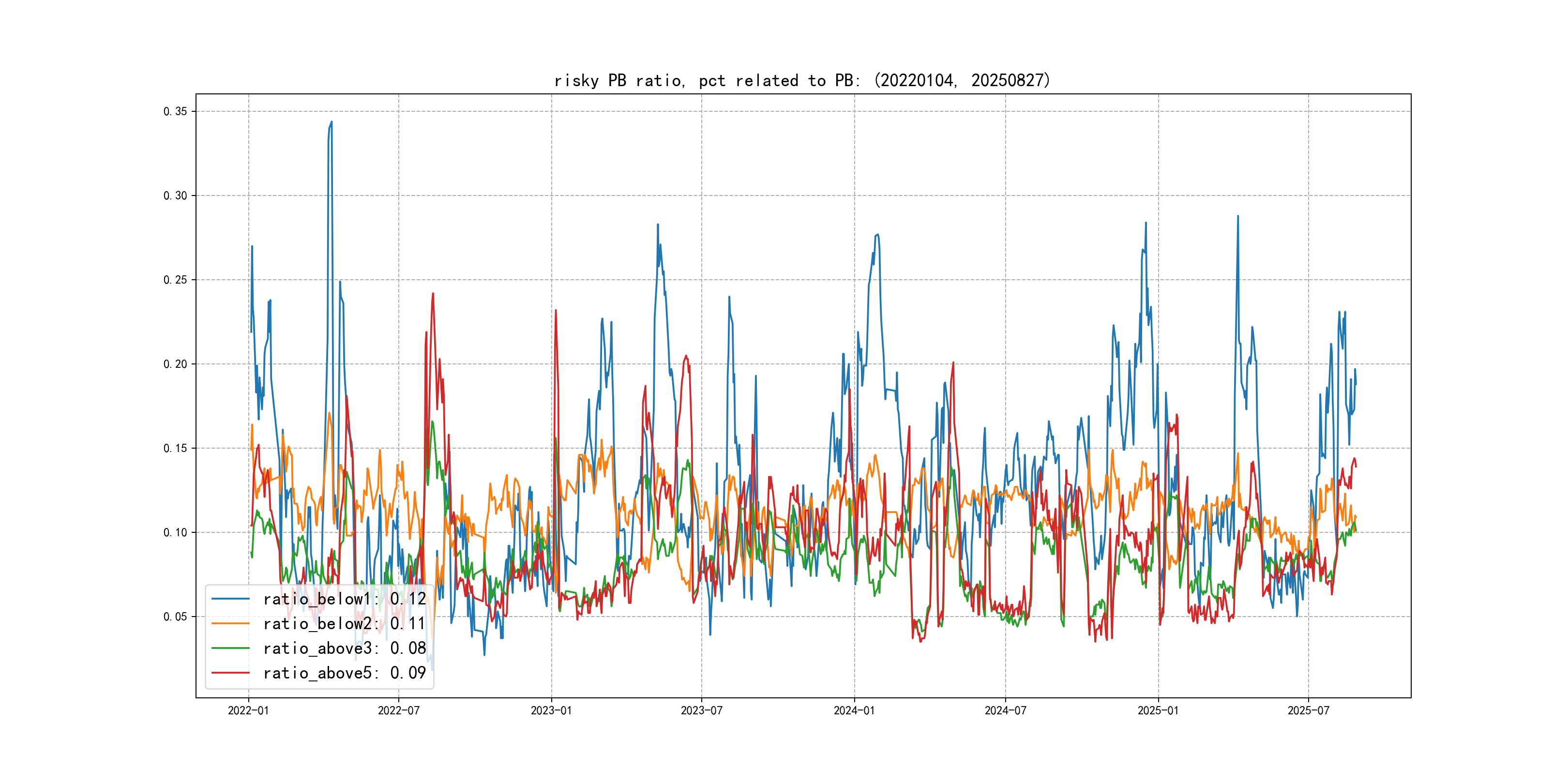Click the 2024-01 x-axis tick label

[854, 710]
